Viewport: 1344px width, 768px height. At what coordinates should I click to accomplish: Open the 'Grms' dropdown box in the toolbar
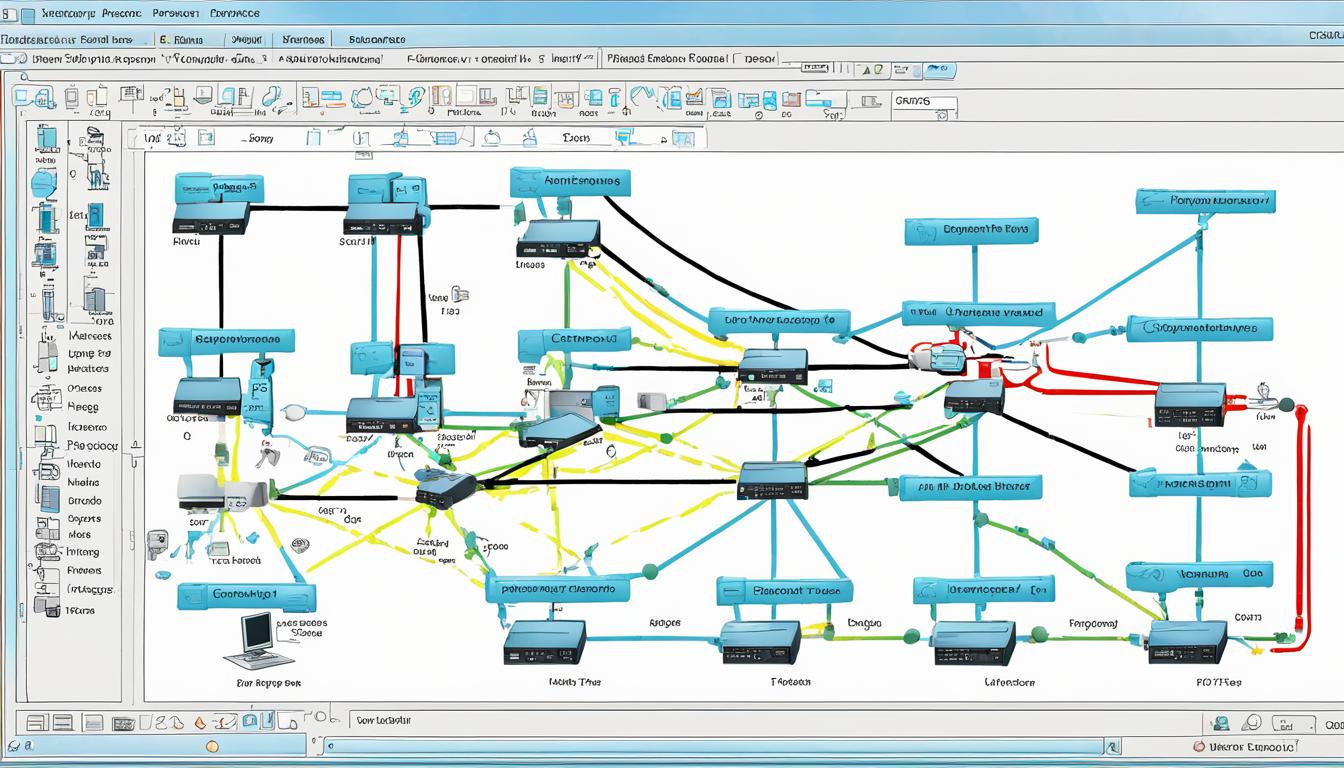tap(923, 102)
